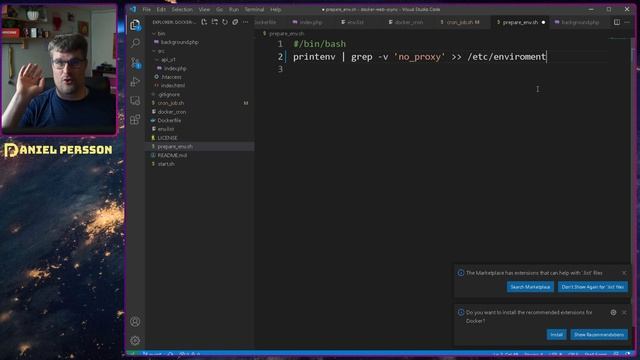Select the prepare_env.sh editor tab
This screenshot has width=640, height=360.
(520, 22)
